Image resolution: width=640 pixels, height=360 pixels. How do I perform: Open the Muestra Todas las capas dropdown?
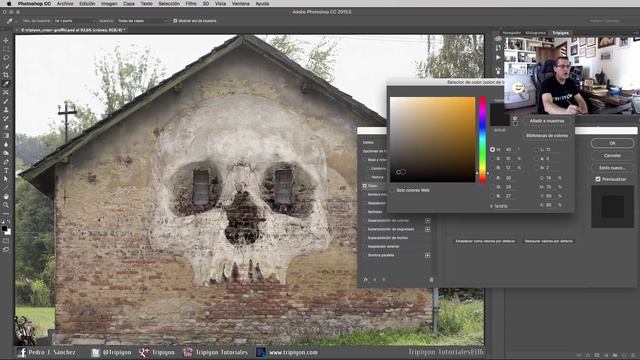142,21
